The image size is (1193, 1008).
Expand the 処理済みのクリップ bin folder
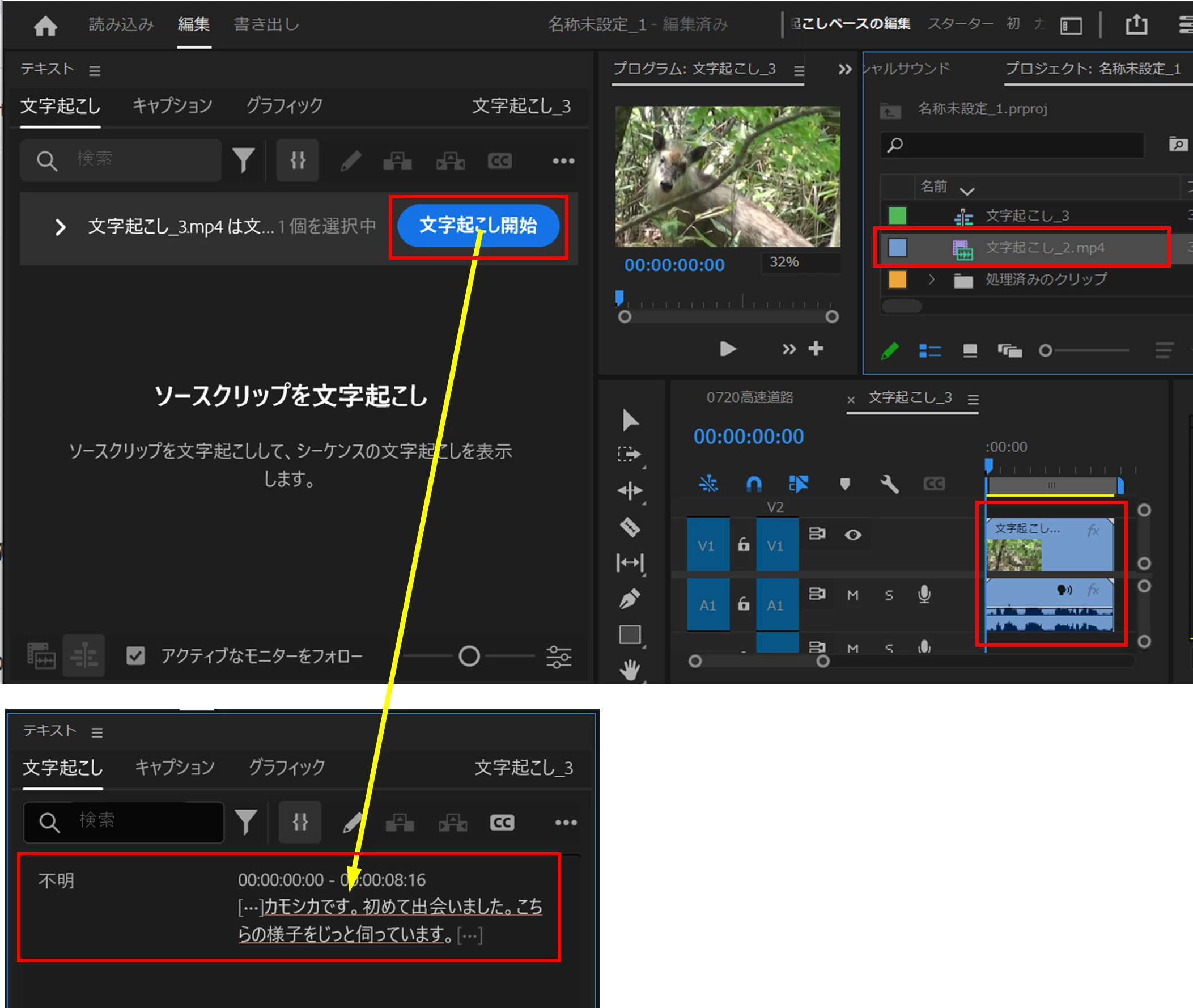(x=932, y=279)
